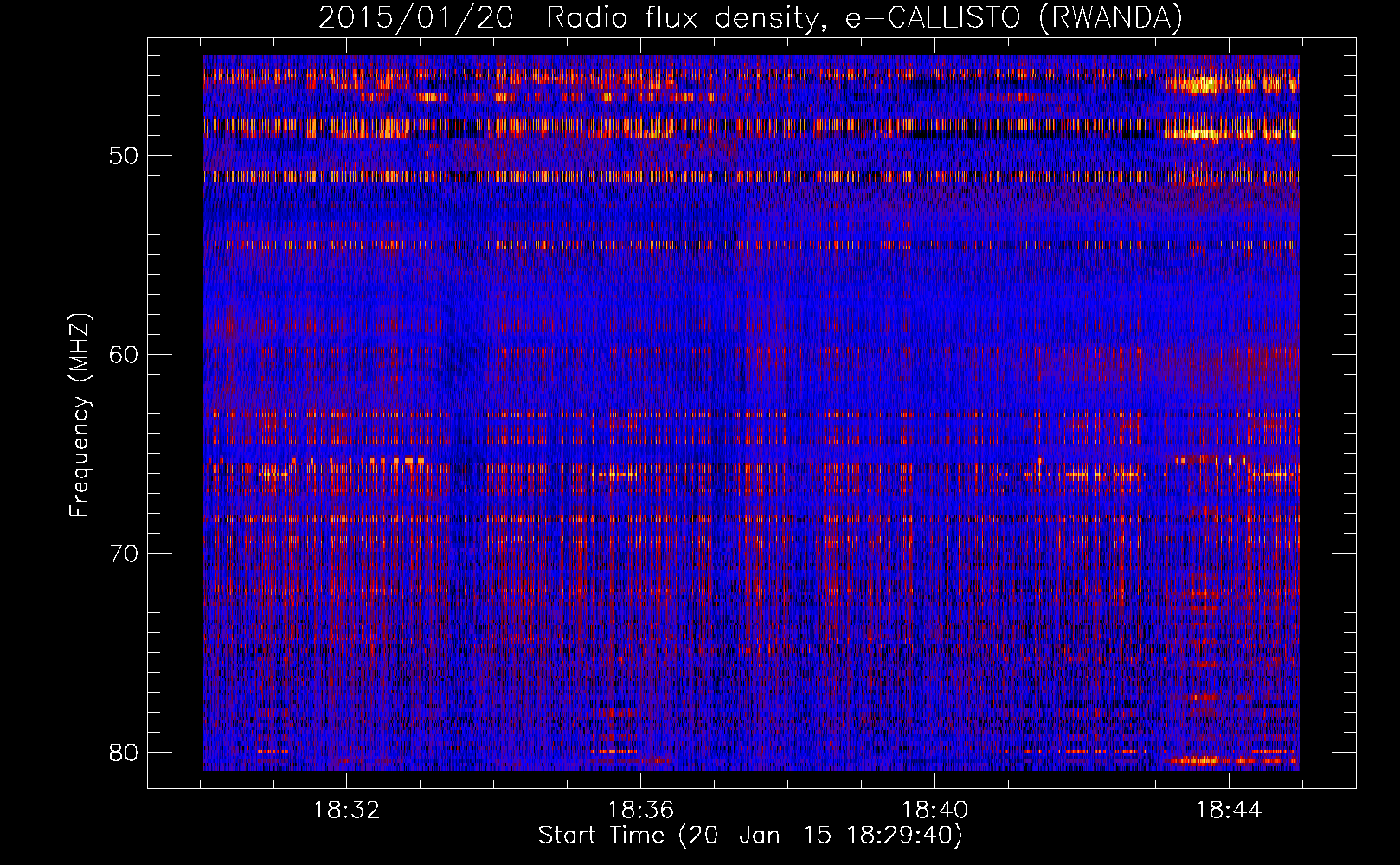Click the 60 frequency tick label
1400x865 pixels.
[125, 355]
